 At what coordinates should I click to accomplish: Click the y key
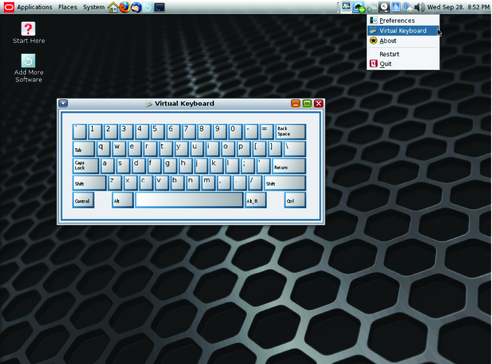(x=181, y=149)
